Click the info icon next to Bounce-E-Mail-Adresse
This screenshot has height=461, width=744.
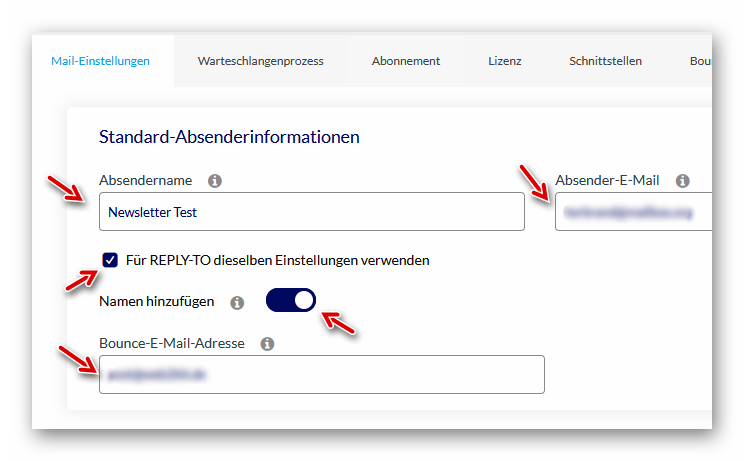click(x=267, y=344)
